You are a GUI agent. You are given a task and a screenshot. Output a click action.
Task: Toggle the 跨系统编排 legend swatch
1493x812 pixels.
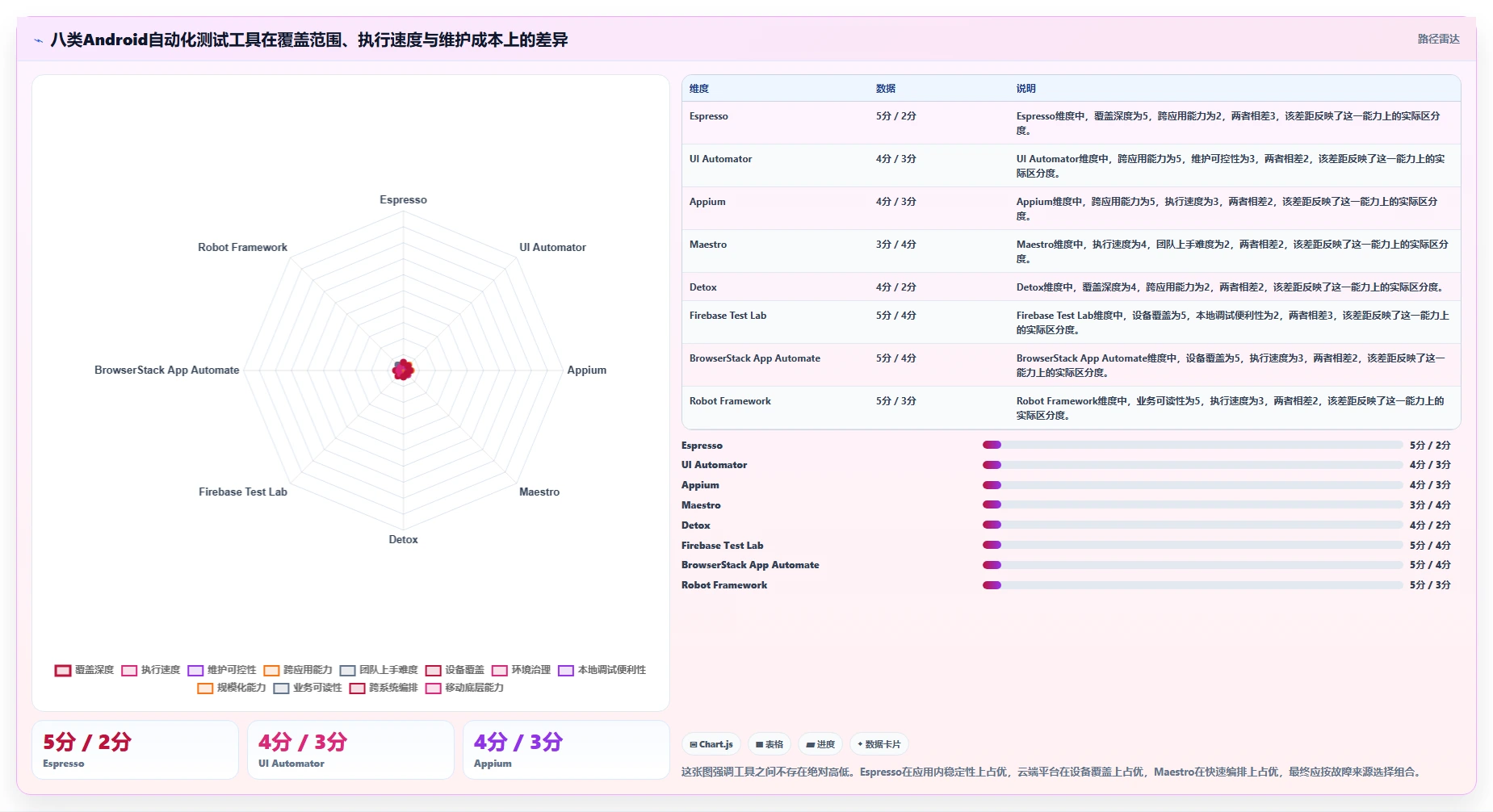click(357, 689)
